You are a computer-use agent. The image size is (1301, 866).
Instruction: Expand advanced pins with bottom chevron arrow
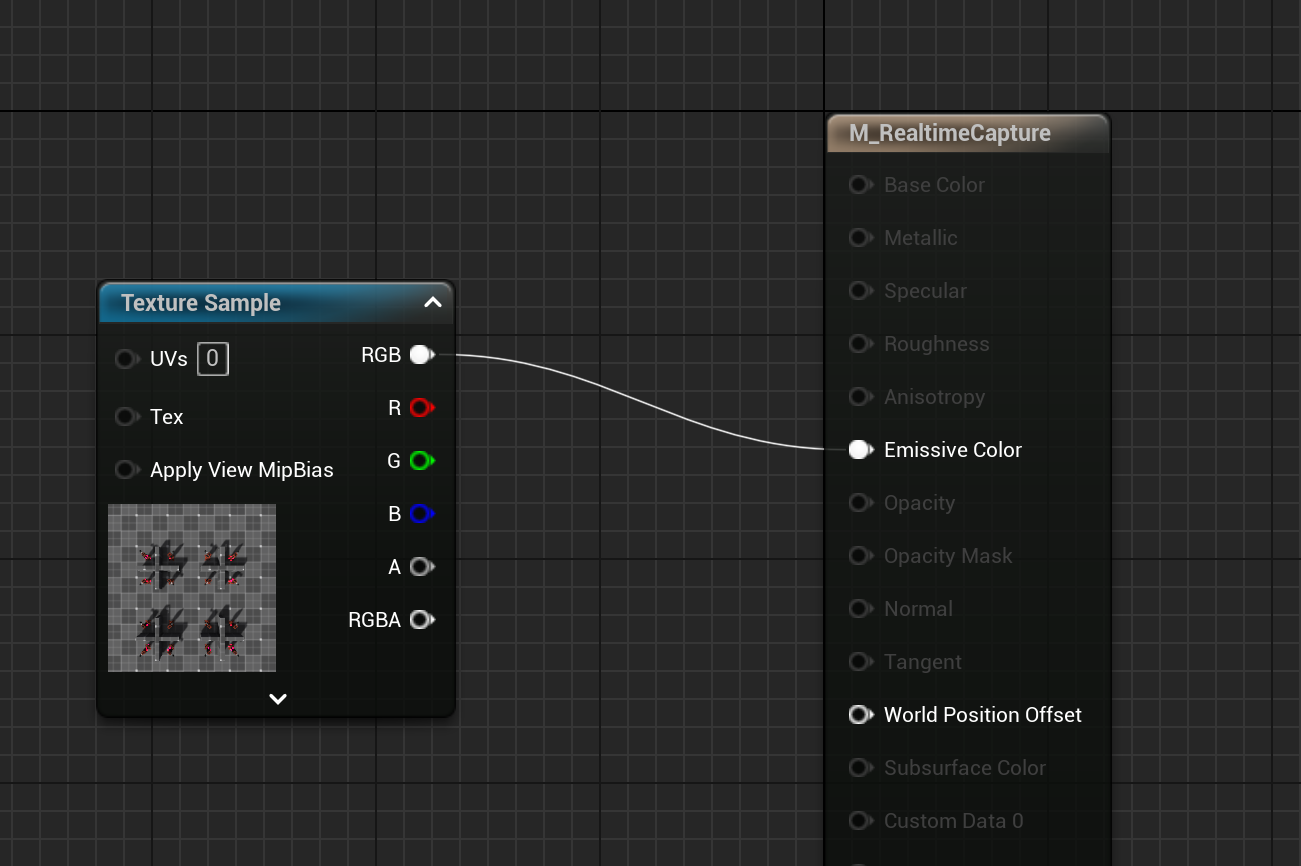click(x=278, y=699)
